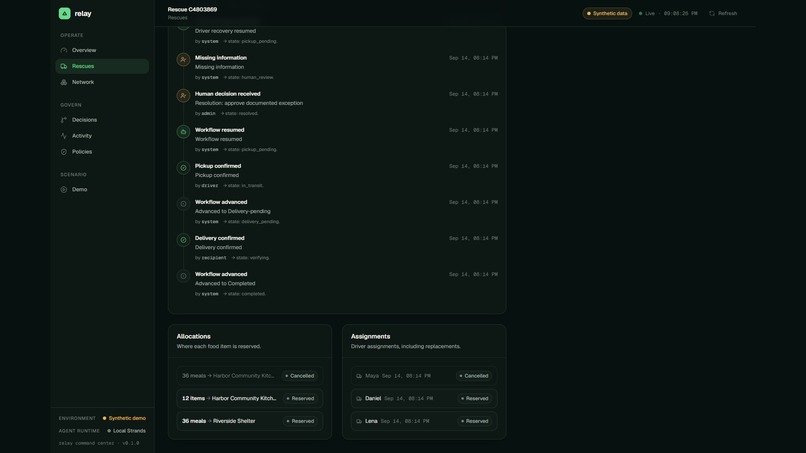Select Rescues in the sidebar
The width and height of the screenshot is (806, 453).
[x=102, y=66]
